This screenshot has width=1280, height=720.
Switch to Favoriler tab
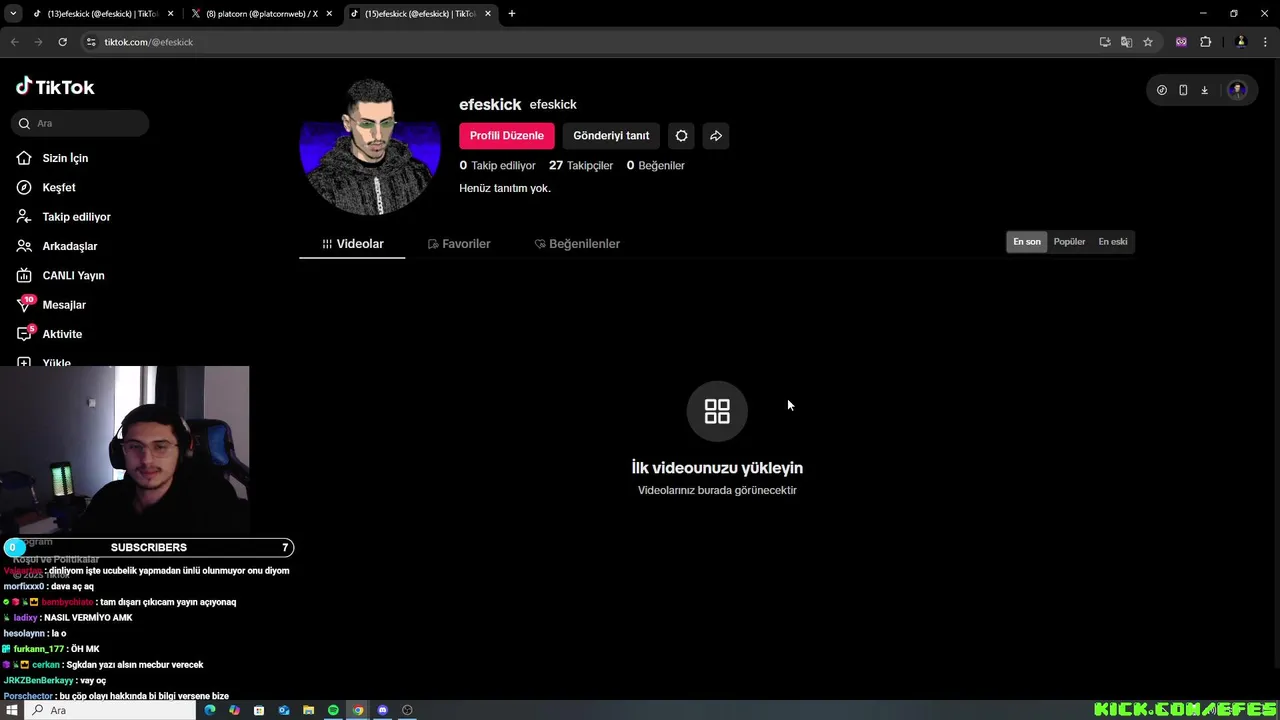coord(459,244)
